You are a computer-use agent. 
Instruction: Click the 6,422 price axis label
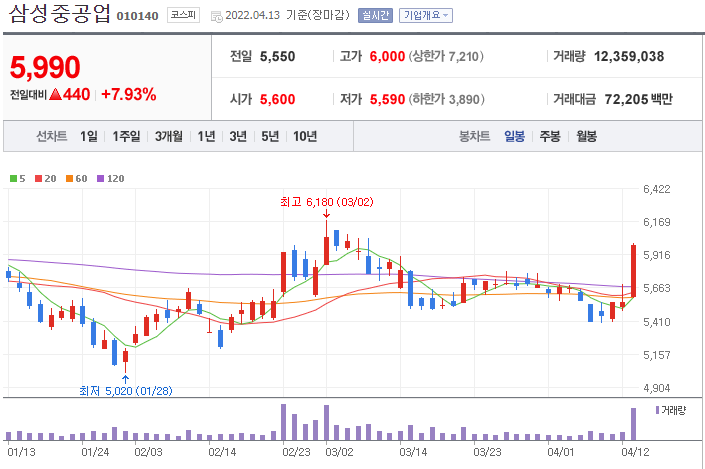pyautogui.click(x=656, y=189)
